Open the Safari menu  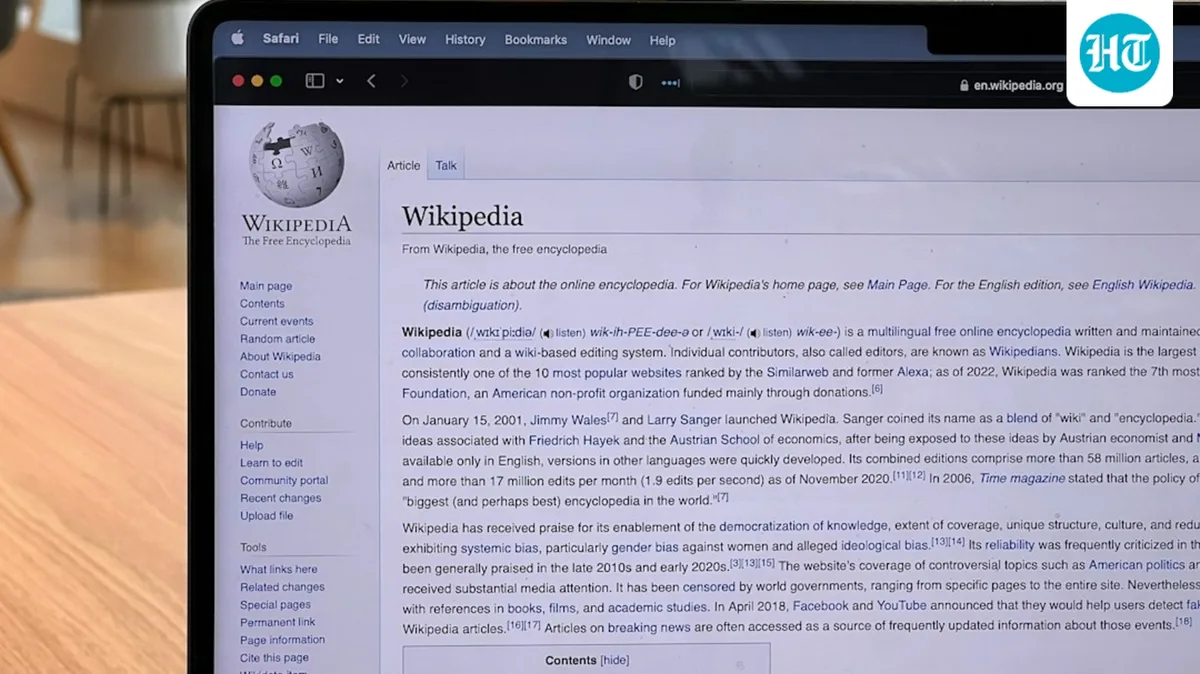pyautogui.click(x=281, y=38)
